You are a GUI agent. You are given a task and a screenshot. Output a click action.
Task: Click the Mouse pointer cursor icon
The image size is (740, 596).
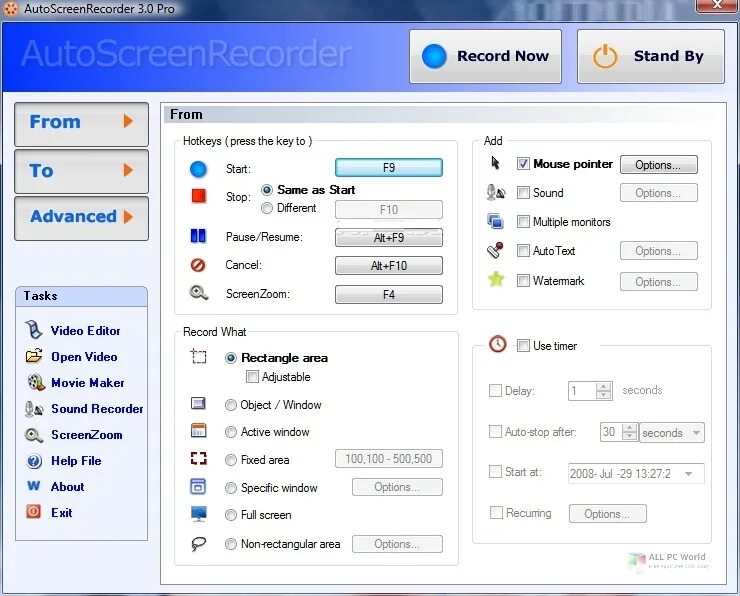click(x=495, y=163)
